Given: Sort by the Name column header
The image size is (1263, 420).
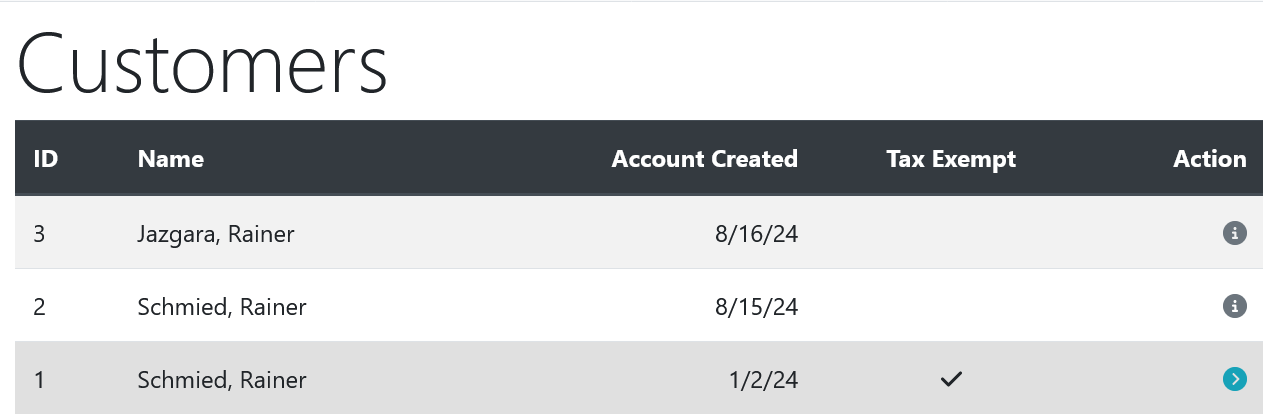Looking at the screenshot, I should tap(171, 159).
